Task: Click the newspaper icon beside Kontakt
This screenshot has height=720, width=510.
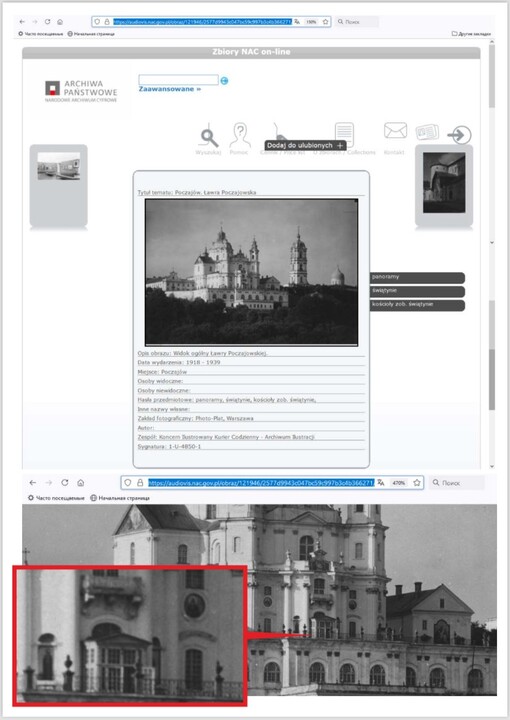Action: point(427,132)
